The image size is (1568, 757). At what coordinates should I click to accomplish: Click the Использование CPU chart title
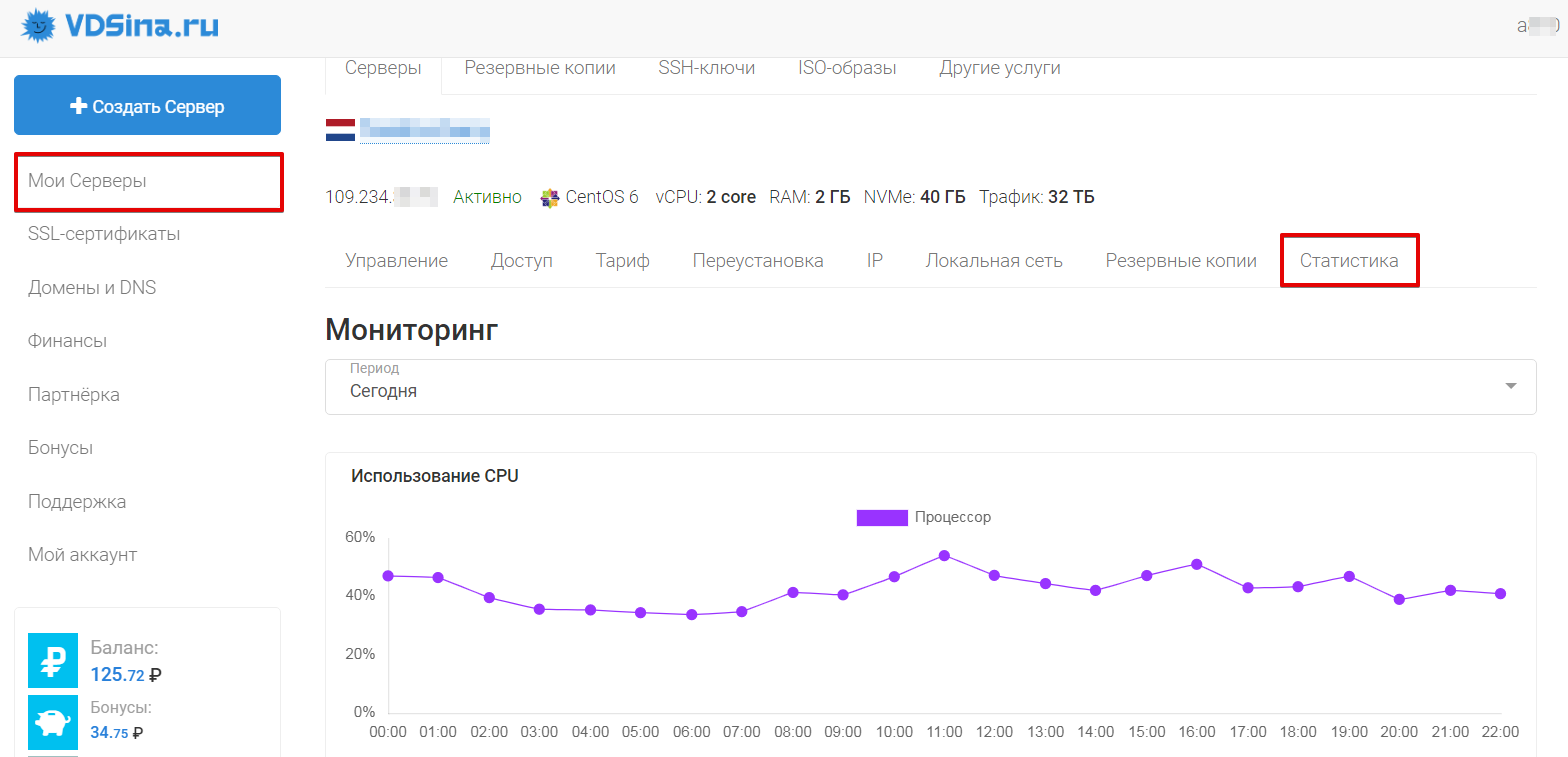pyautogui.click(x=435, y=477)
